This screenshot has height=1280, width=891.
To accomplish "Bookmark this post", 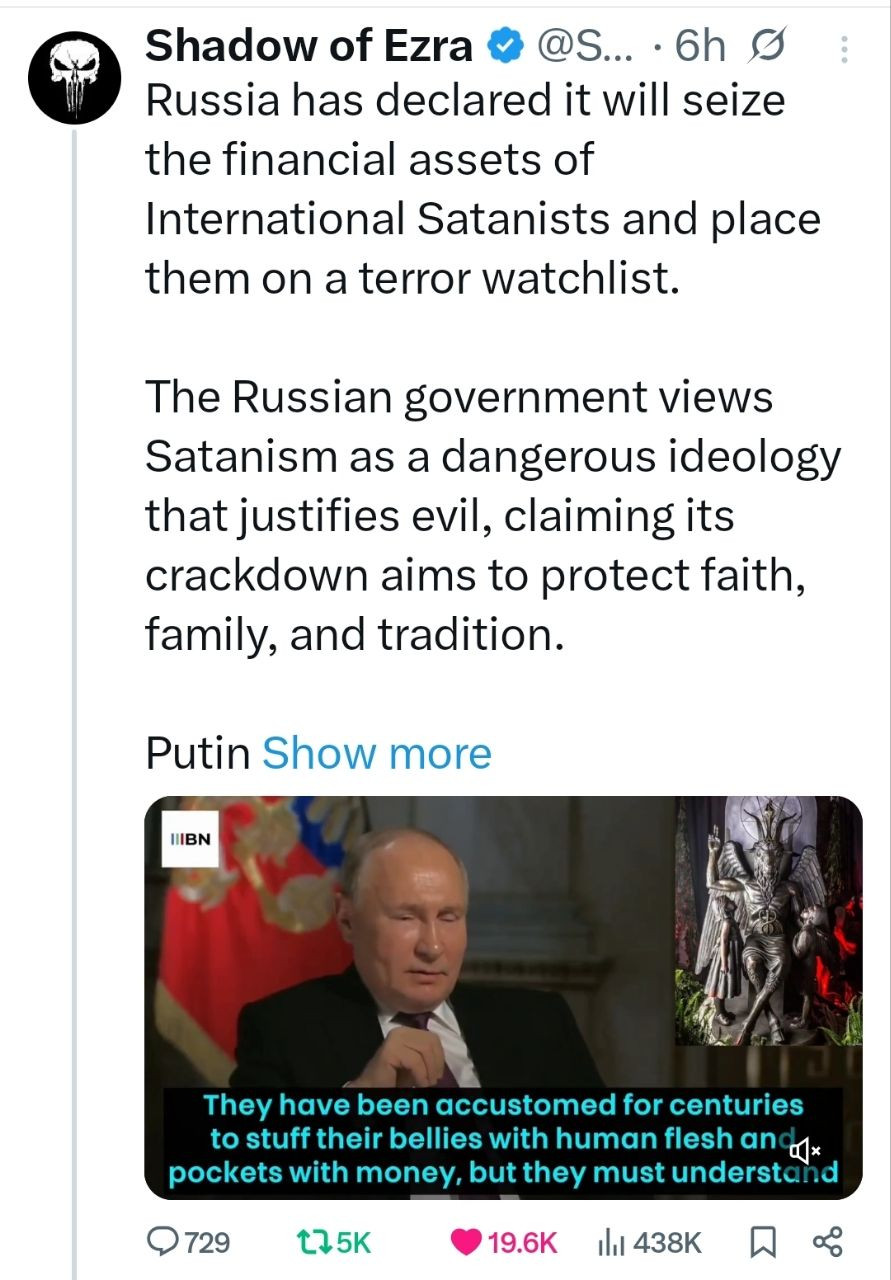I will [x=762, y=1242].
